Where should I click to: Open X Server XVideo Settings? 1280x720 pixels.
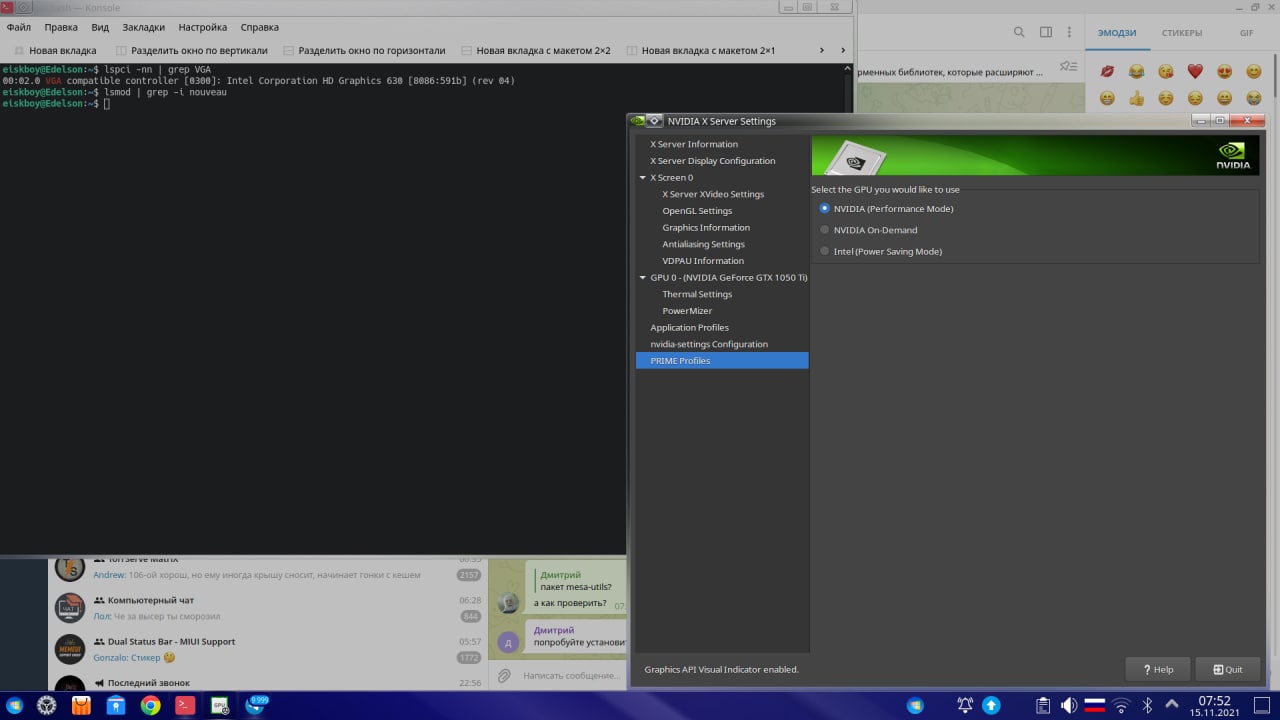[713, 194]
